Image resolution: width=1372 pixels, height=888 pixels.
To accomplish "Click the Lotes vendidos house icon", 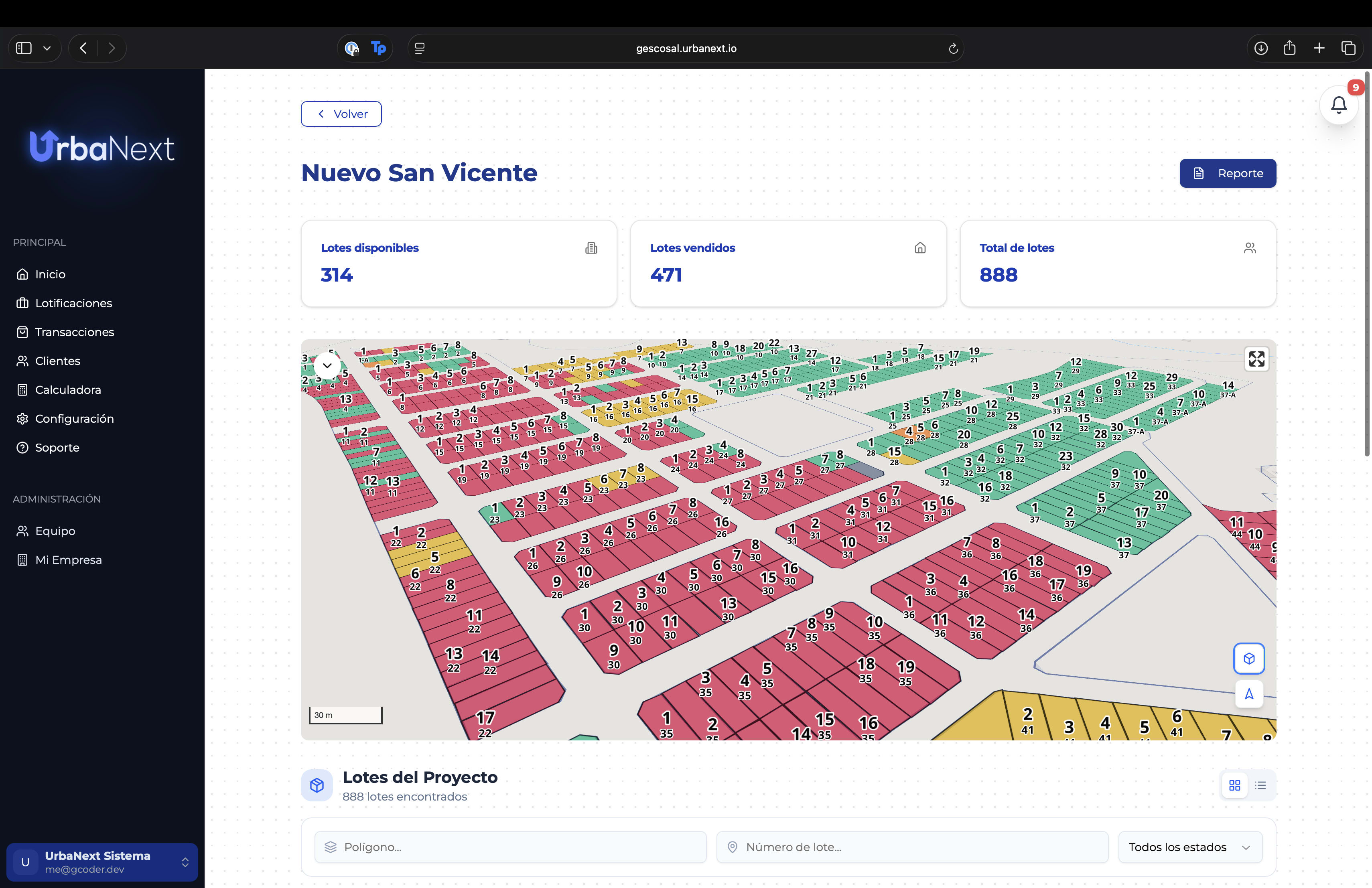I will (920, 248).
